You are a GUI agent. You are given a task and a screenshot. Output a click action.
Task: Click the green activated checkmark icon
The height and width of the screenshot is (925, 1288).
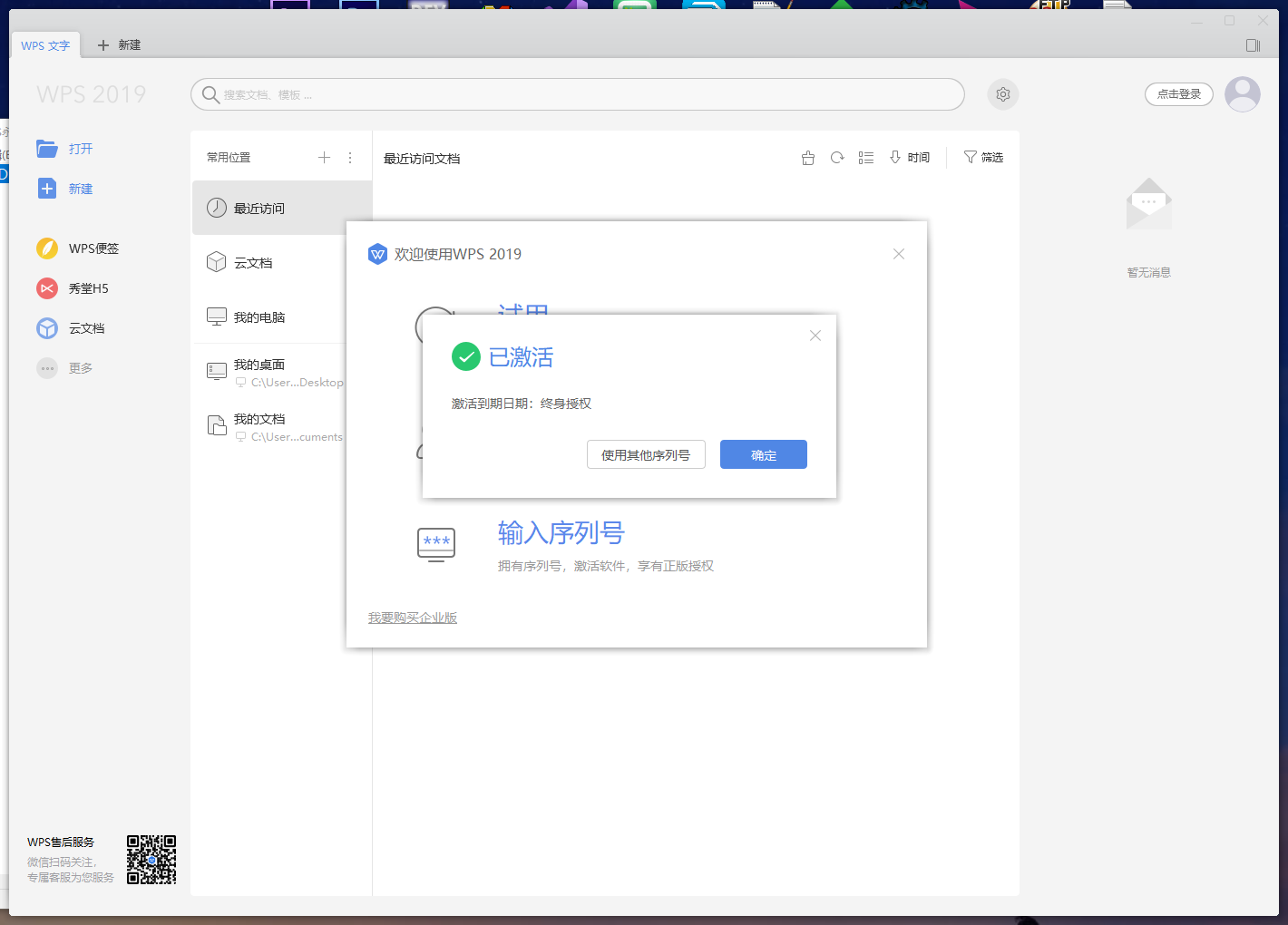pos(466,357)
